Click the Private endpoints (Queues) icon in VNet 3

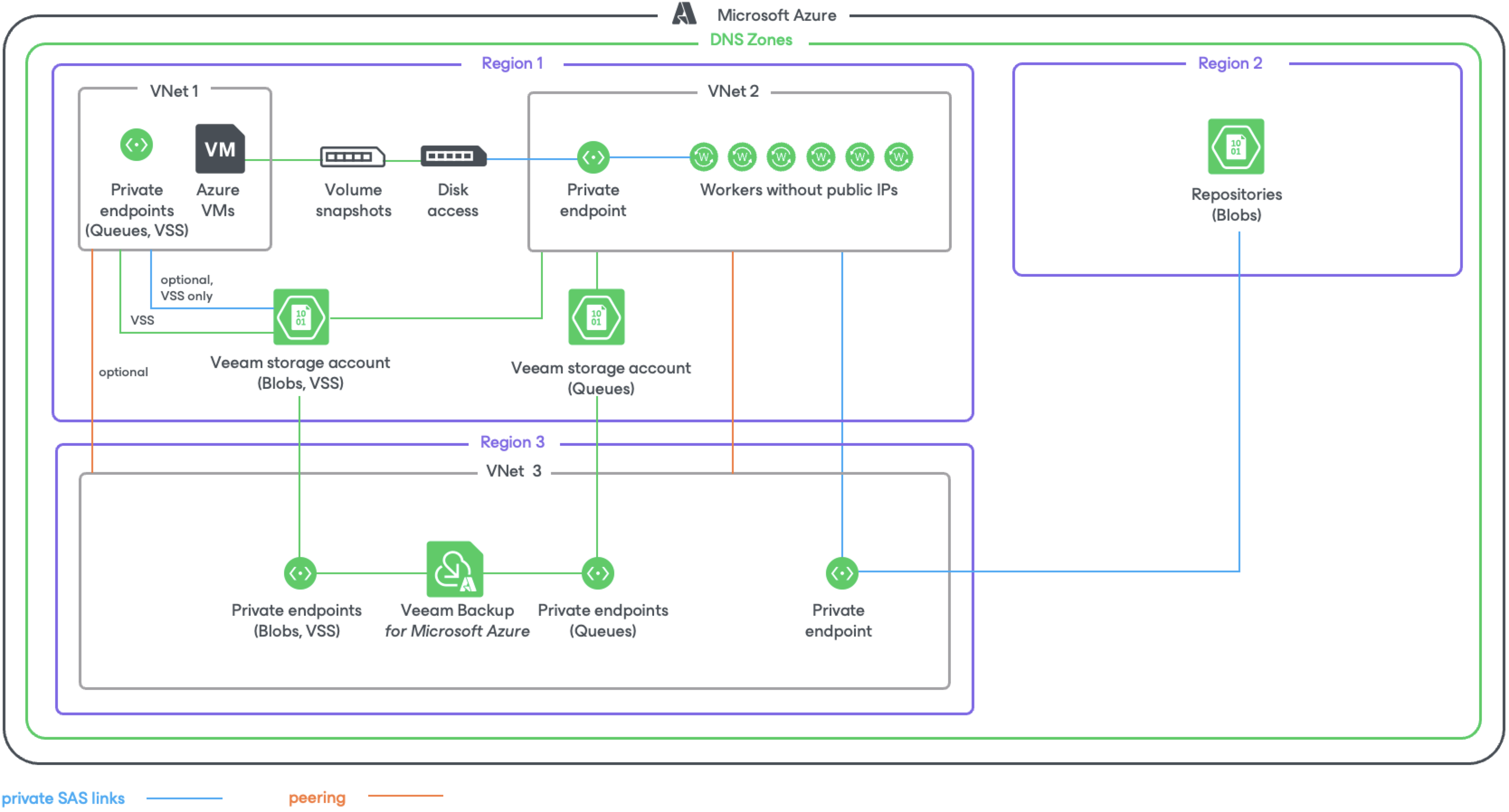pyautogui.click(x=598, y=572)
